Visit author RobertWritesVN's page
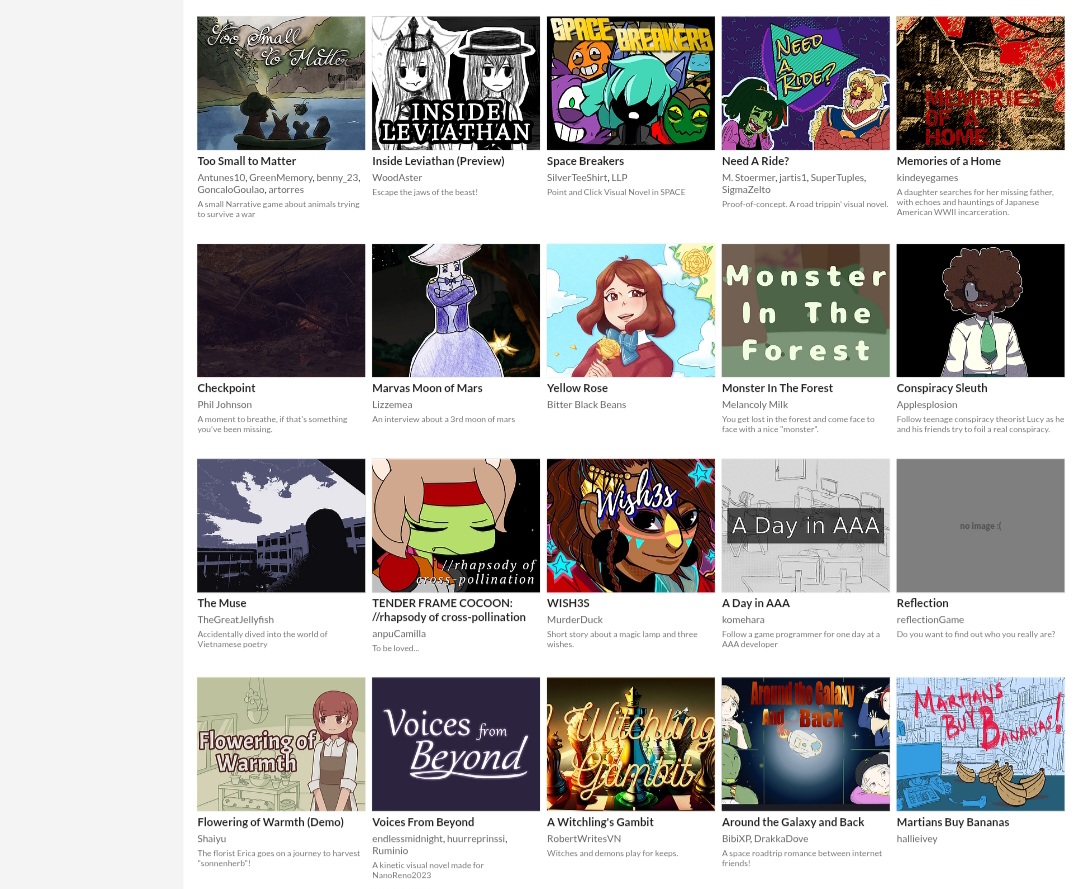The width and height of the screenshot is (1080, 889). click(x=584, y=839)
